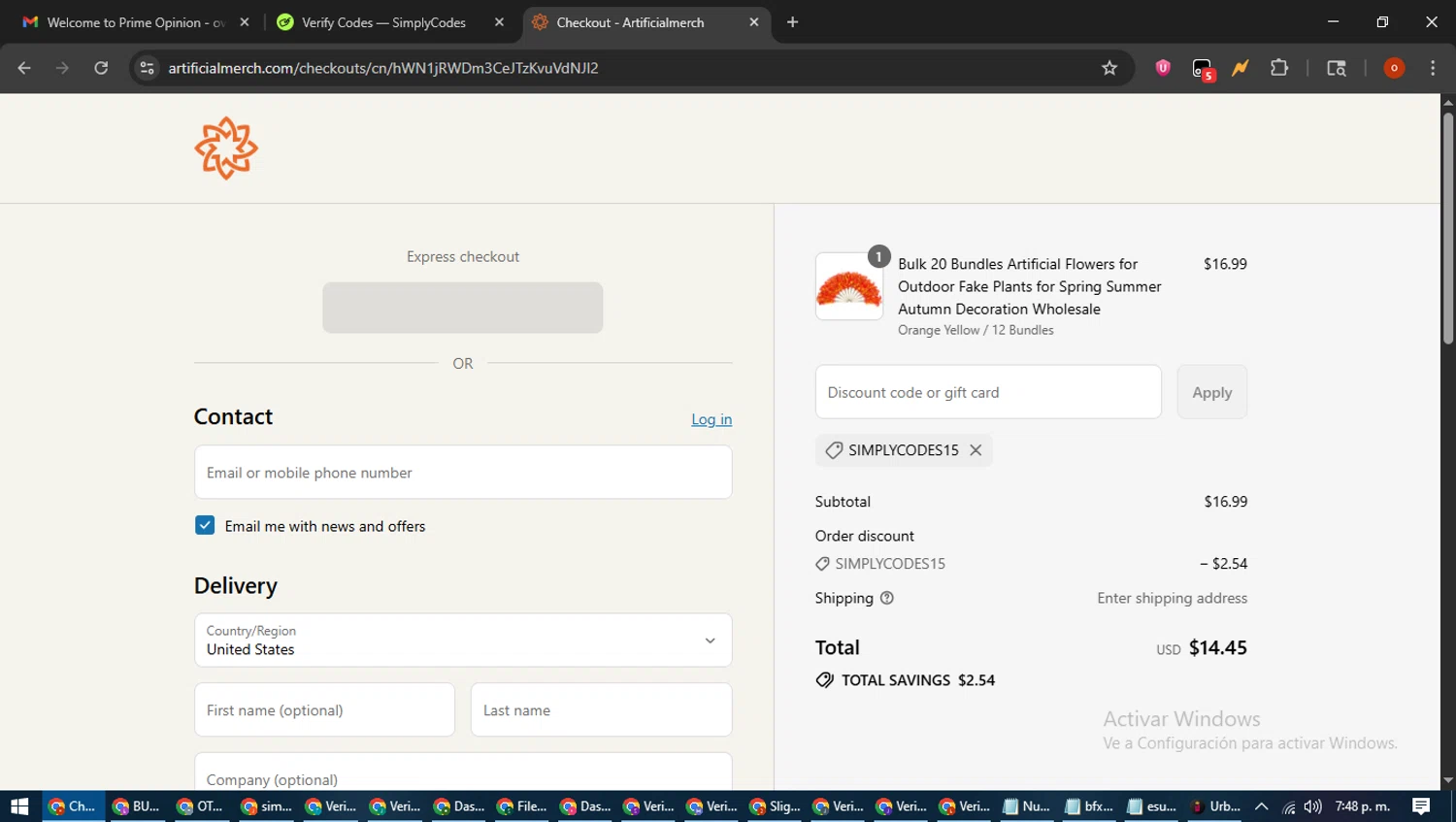The width and height of the screenshot is (1456, 822).
Task: Click the address bar URL
Action: [383, 68]
